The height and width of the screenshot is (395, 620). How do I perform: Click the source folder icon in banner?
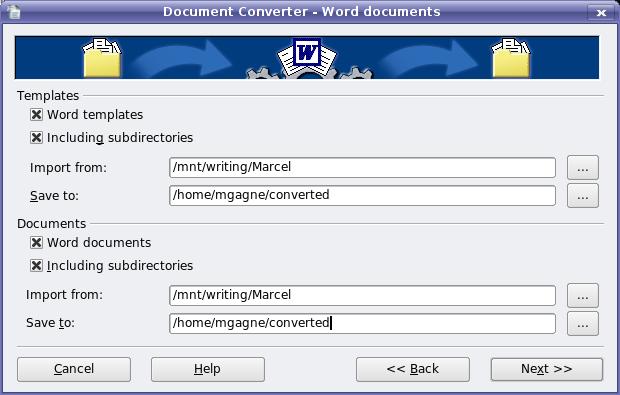102,58
